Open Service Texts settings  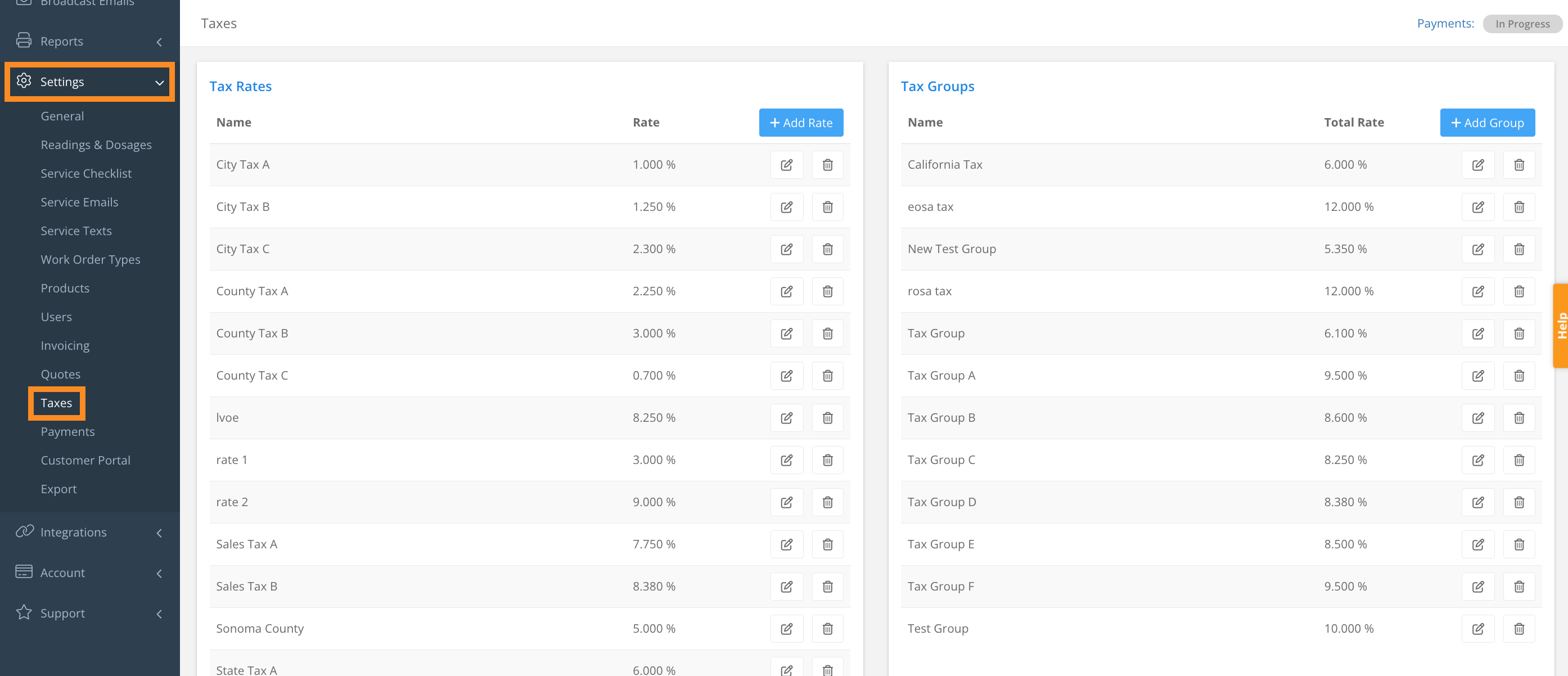click(x=76, y=231)
